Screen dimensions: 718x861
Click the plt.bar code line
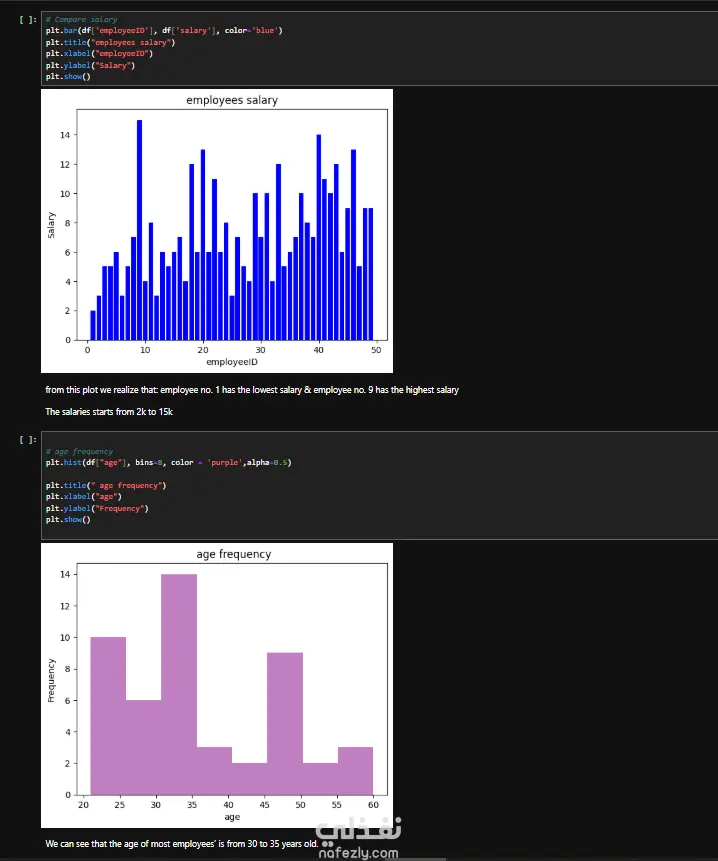pos(164,31)
